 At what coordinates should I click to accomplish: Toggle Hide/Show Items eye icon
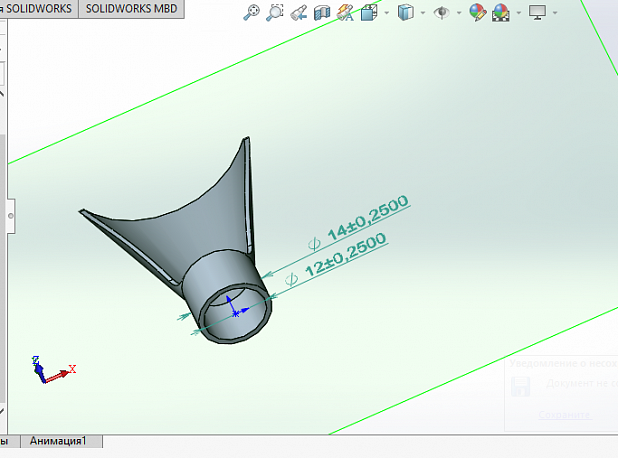click(x=442, y=13)
